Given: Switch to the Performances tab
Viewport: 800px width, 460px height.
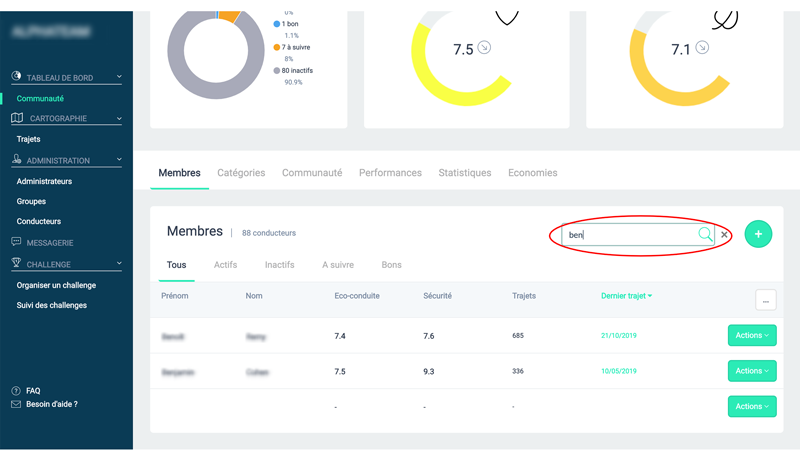Looking at the screenshot, I should tap(390, 173).
